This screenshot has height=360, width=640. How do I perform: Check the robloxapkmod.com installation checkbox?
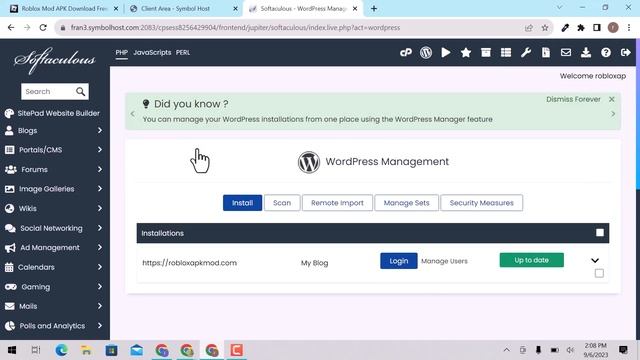599,273
